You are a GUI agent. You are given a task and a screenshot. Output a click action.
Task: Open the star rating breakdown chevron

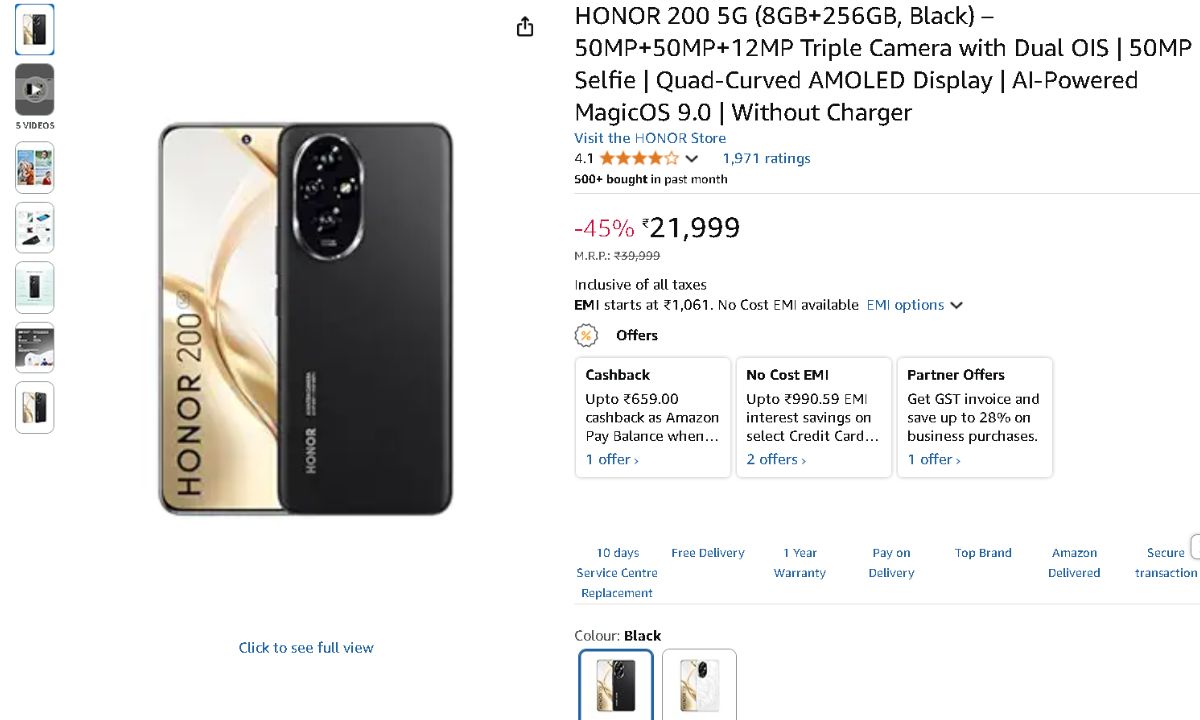692,159
